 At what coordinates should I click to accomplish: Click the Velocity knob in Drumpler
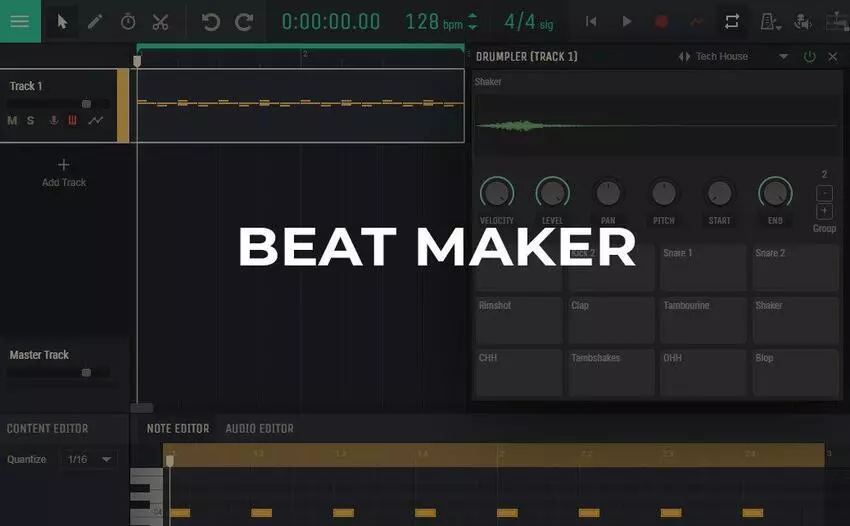coord(496,193)
